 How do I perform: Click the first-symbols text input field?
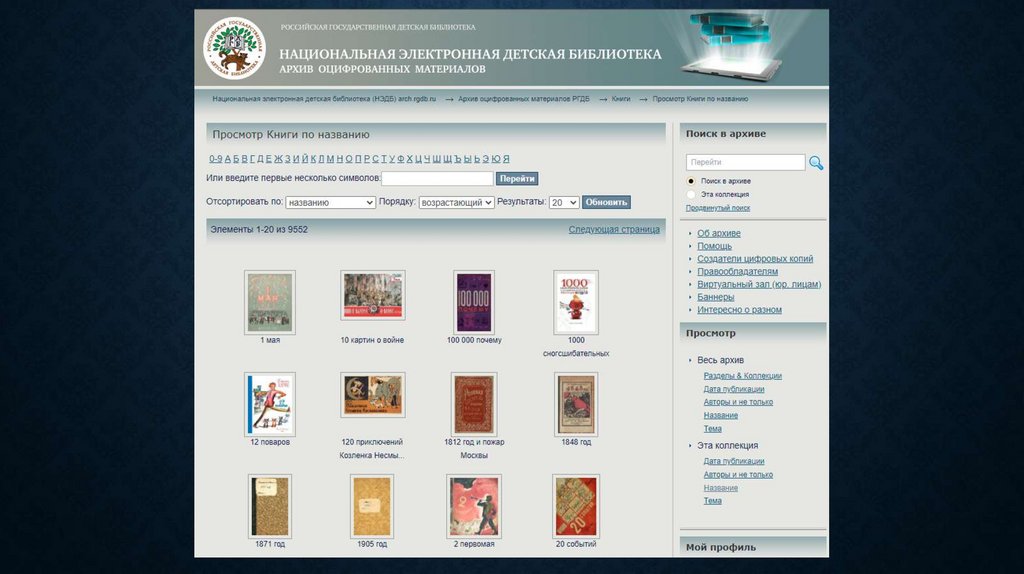point(438,178)
